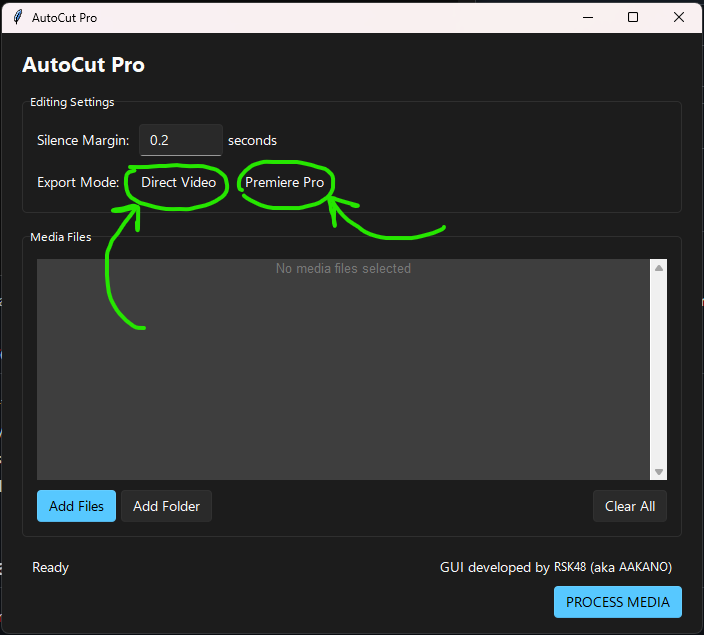The height and width of the screenshot is (635, 704).
Task: Click the 'Silence Margin:' label
Action: click(83, 141)
